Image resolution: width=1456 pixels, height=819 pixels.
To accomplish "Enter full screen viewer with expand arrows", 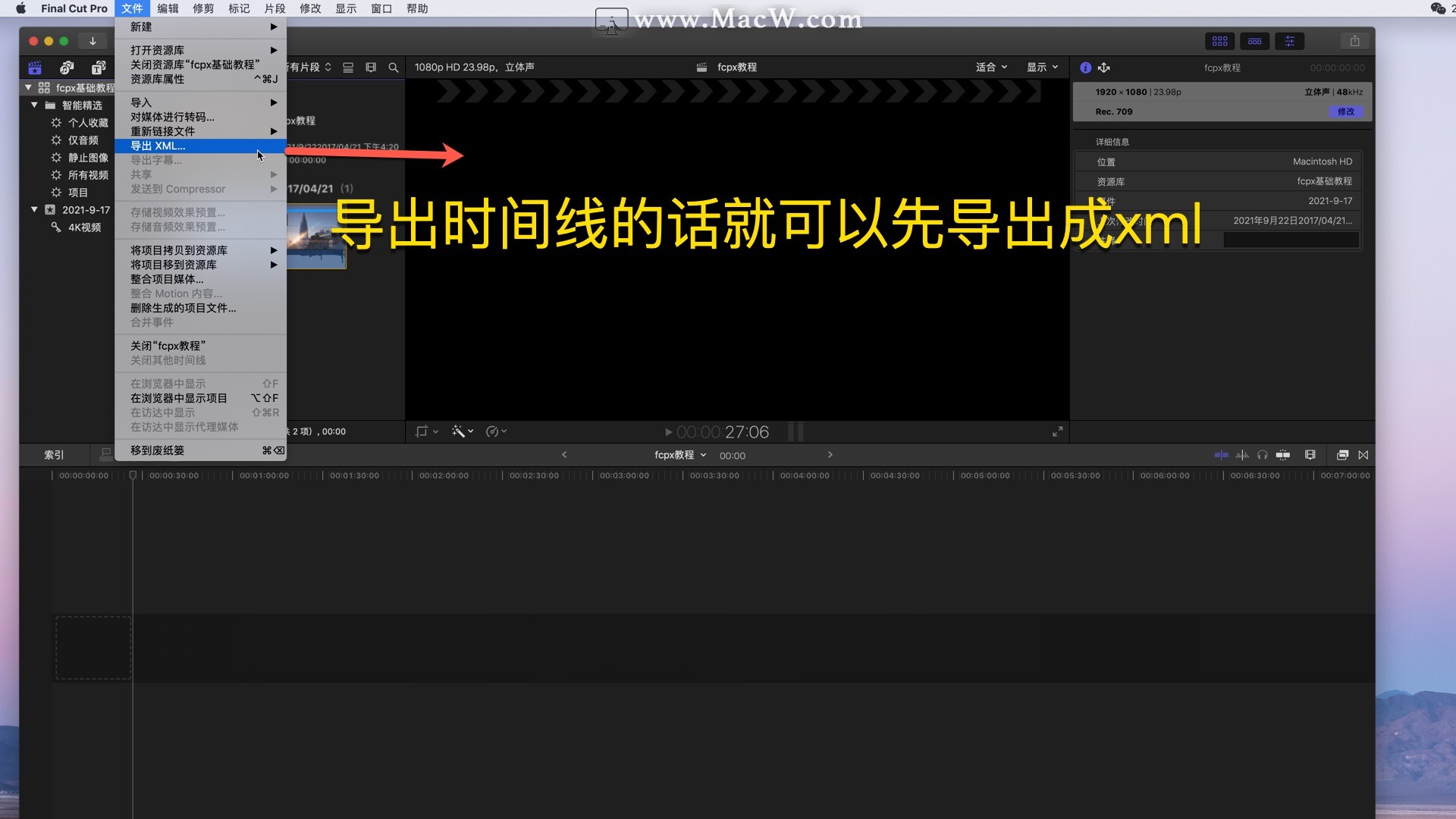I will click(x=1057, y=431).
